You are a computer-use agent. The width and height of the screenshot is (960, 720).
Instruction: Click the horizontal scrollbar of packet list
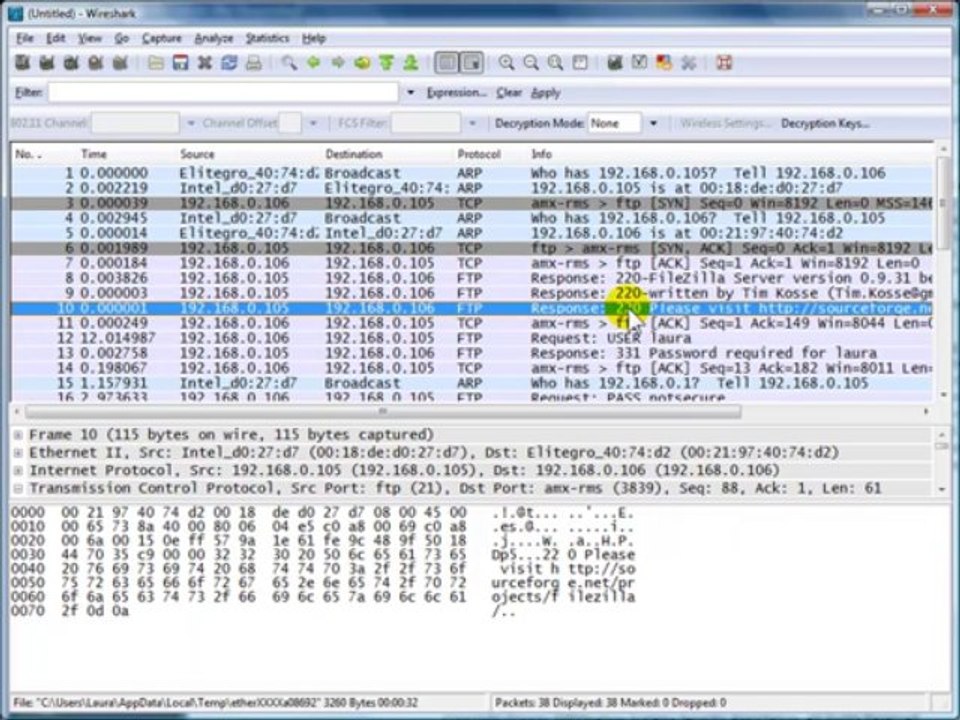[x=383, y=411]
